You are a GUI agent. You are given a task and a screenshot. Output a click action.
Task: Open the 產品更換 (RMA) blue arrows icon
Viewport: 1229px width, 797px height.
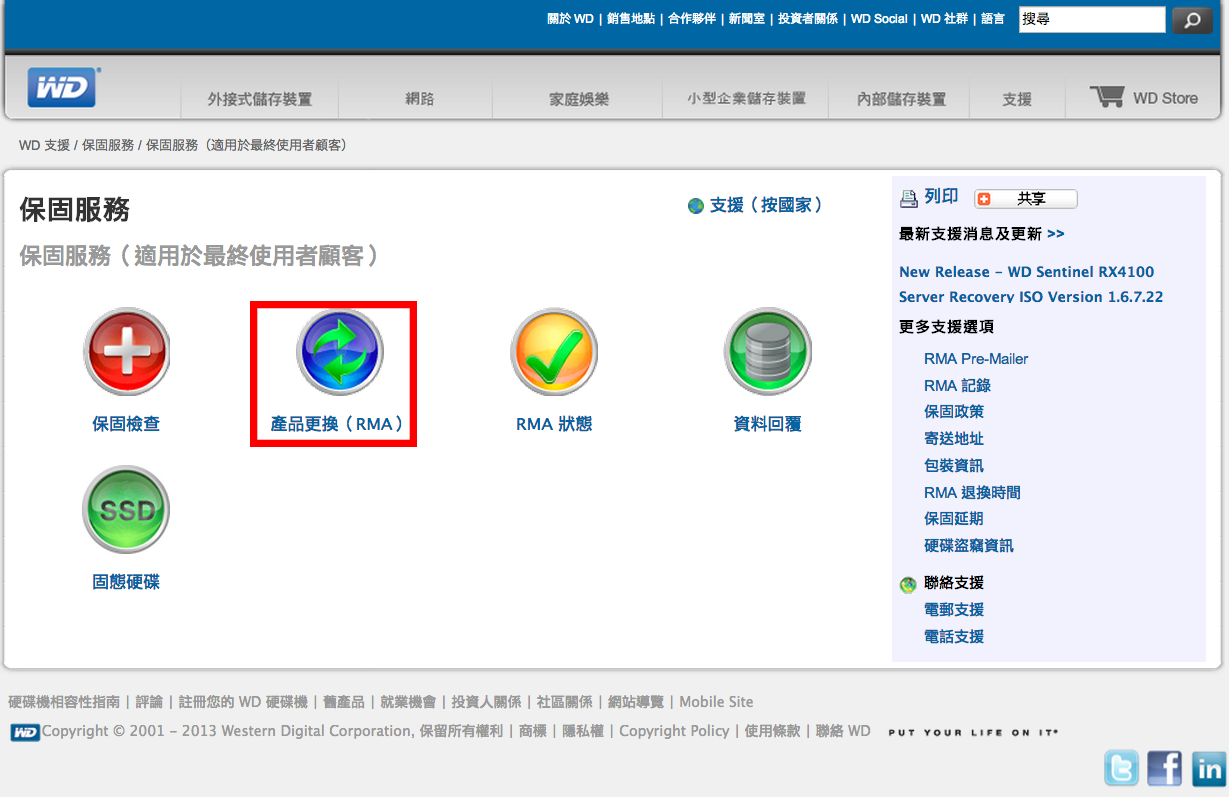tap(340, 352)
